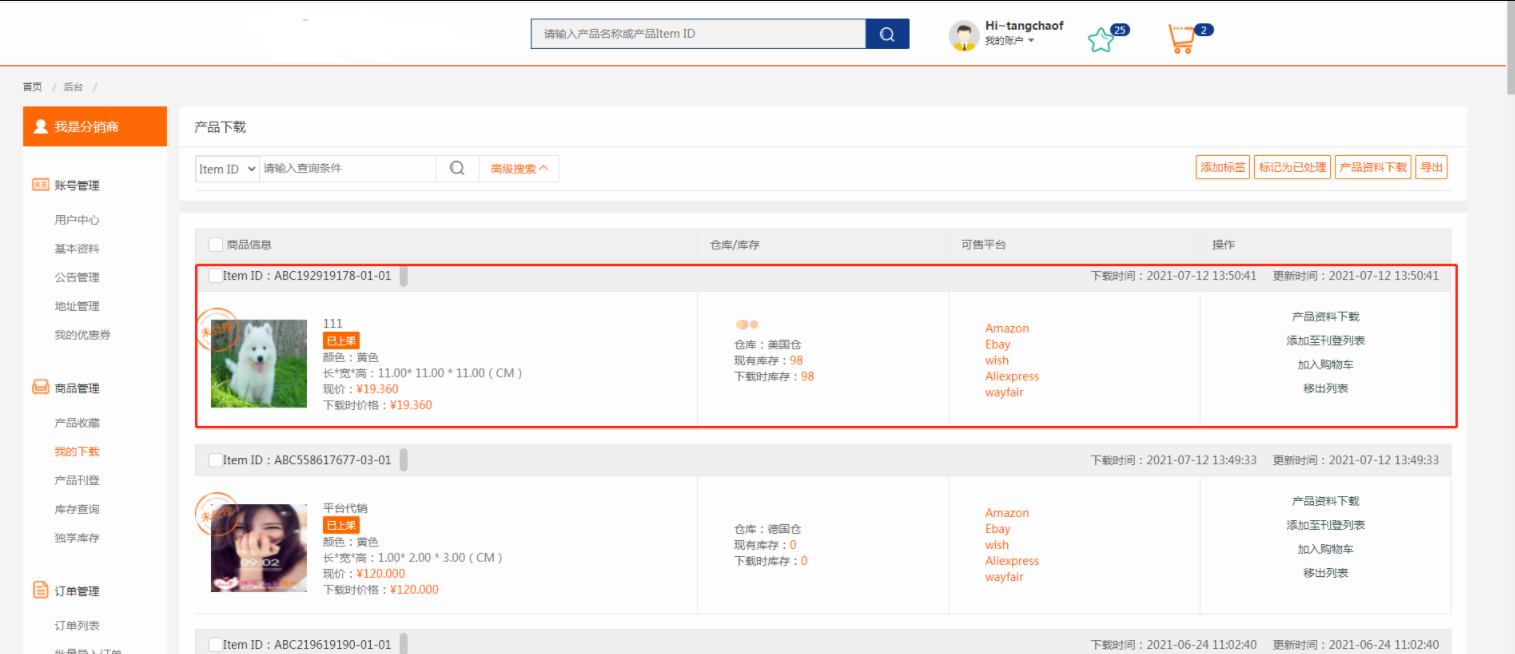Click 添加至刊登列表 for the dog product row
The width and height of the screenshot is (1515, 654).
coord(1326,341)
